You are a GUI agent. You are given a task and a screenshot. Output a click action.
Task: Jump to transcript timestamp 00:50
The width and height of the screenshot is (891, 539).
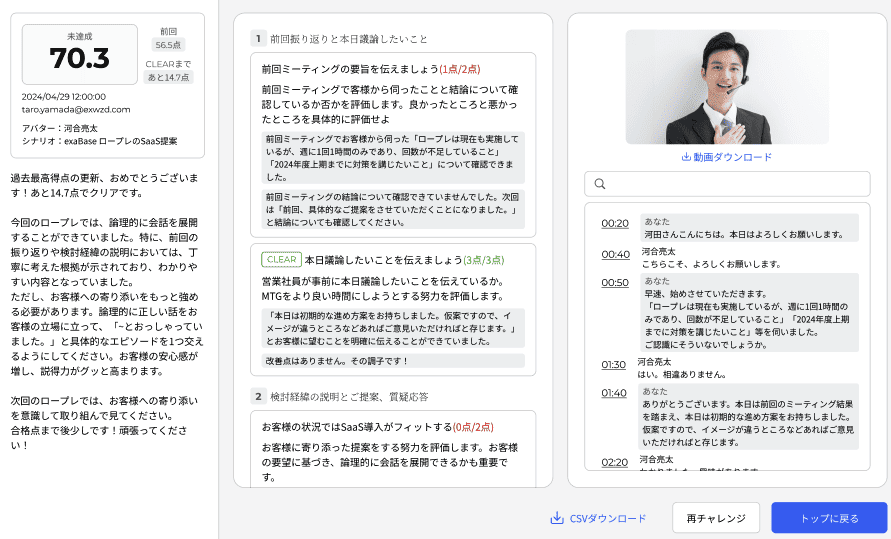point(615,283)
